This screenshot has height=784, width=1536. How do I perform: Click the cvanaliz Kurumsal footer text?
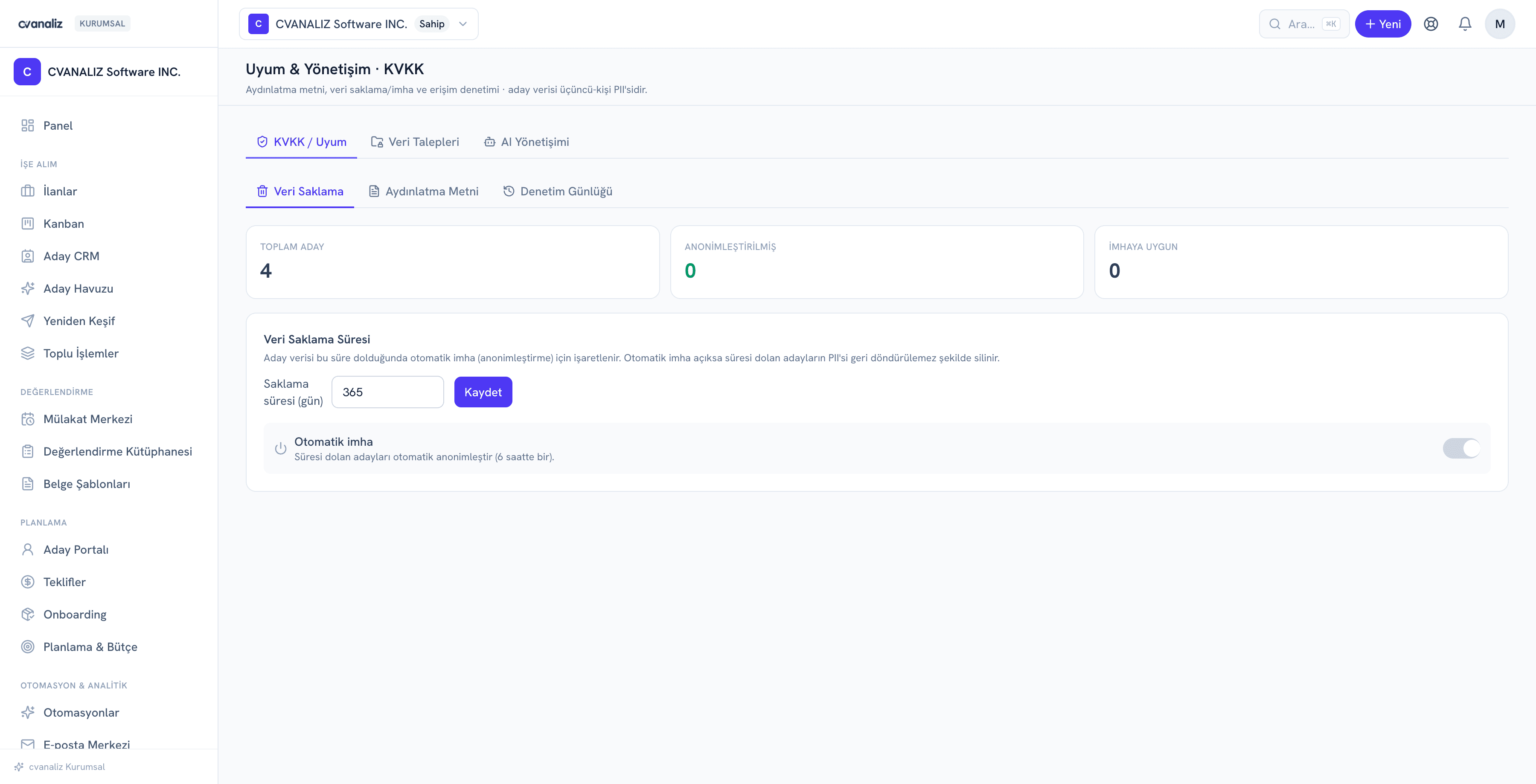(x=67, y=767)
